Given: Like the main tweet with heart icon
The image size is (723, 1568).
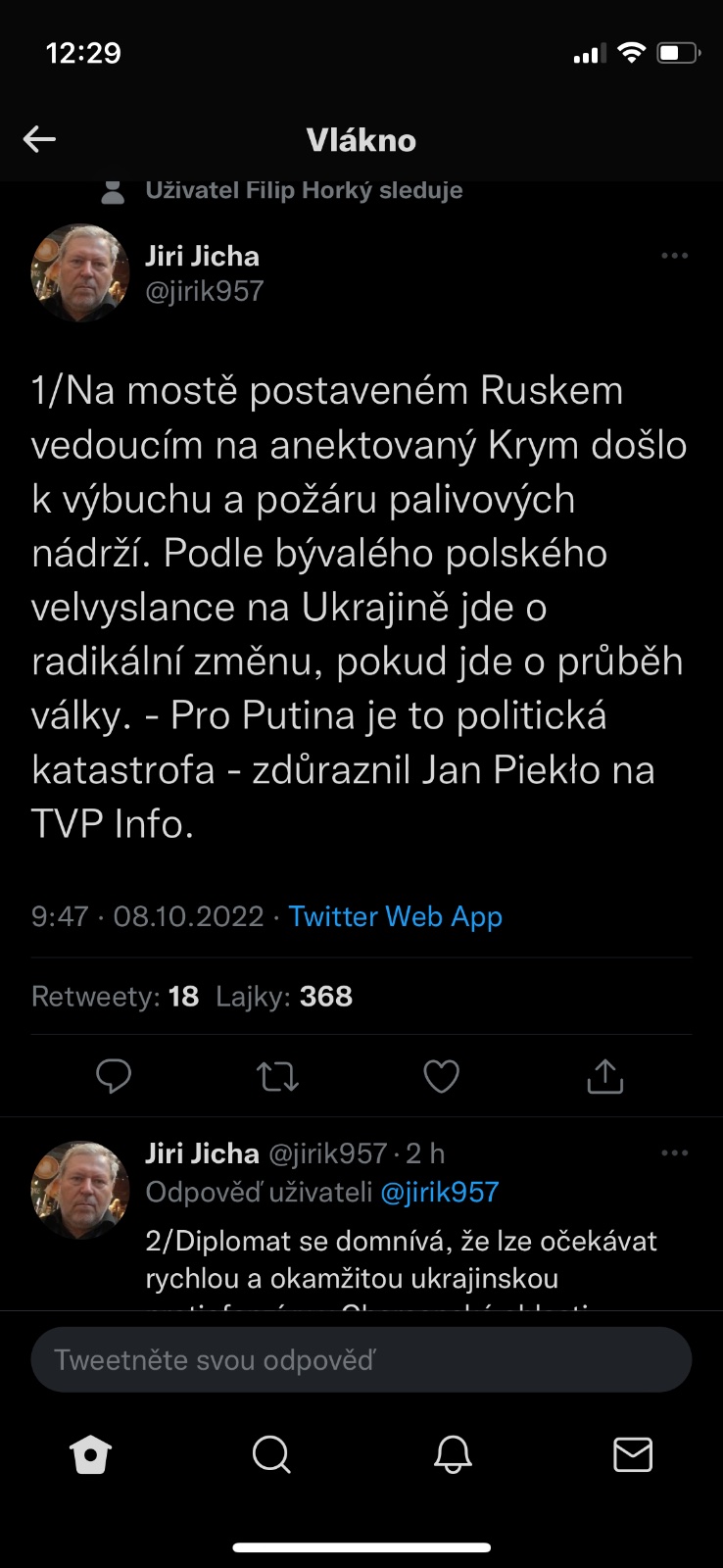Looking at the screenshot, I should [441, 1076].
